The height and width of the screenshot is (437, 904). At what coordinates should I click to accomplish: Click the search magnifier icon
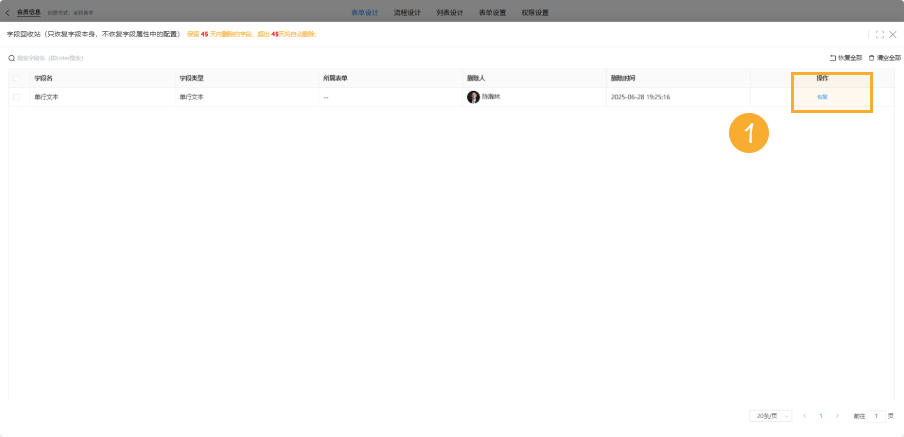tap(11, 58)
